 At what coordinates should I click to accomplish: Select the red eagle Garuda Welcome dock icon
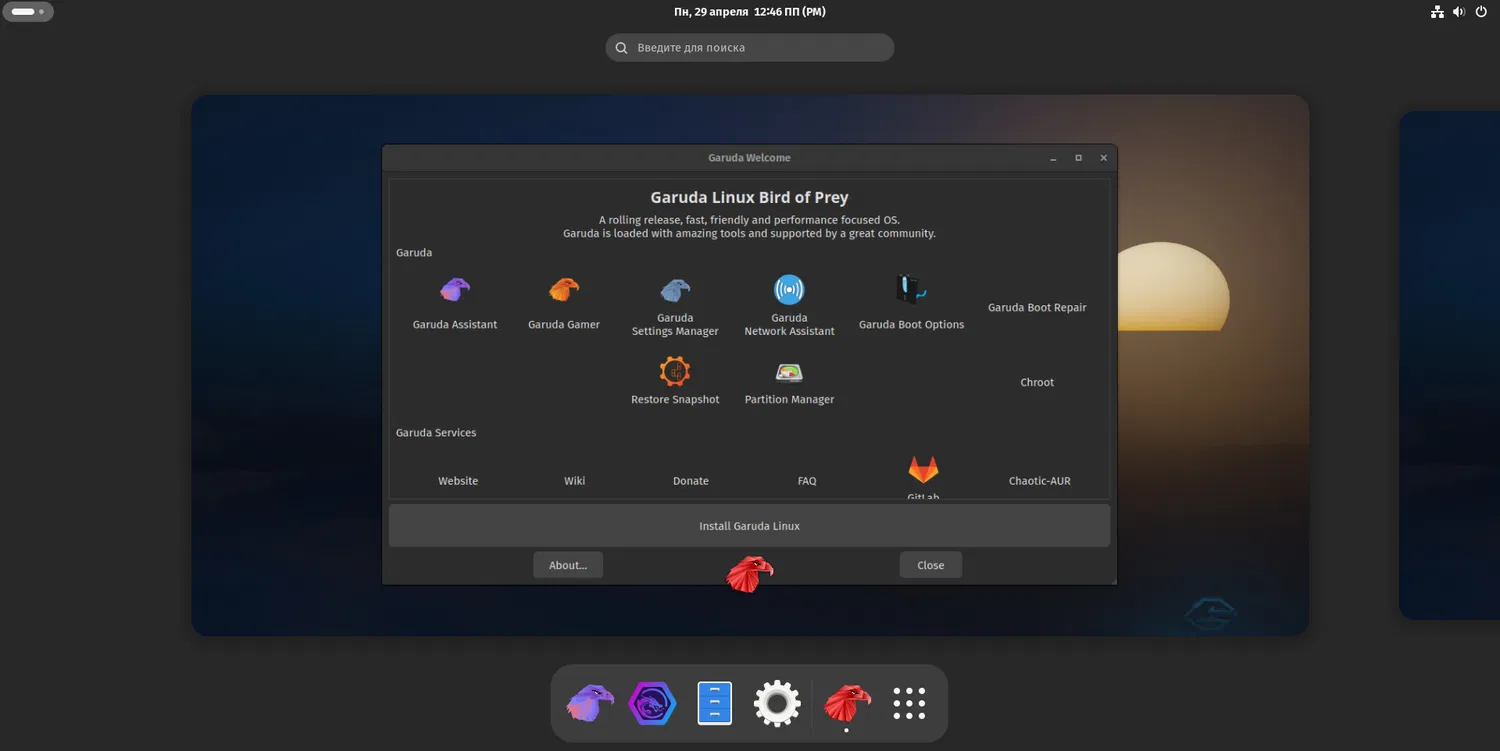click(x=847, y=703)
